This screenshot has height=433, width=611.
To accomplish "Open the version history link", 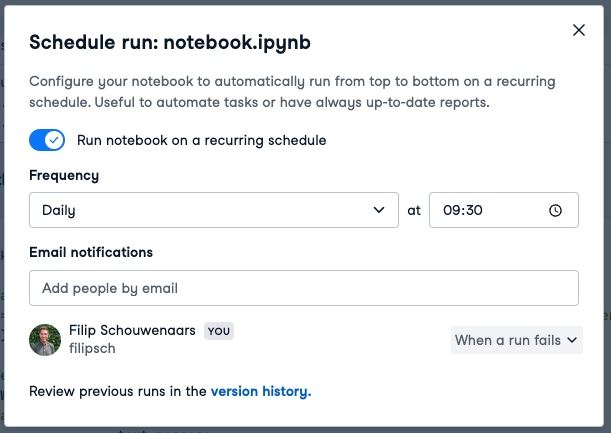I will click(261, 391).
